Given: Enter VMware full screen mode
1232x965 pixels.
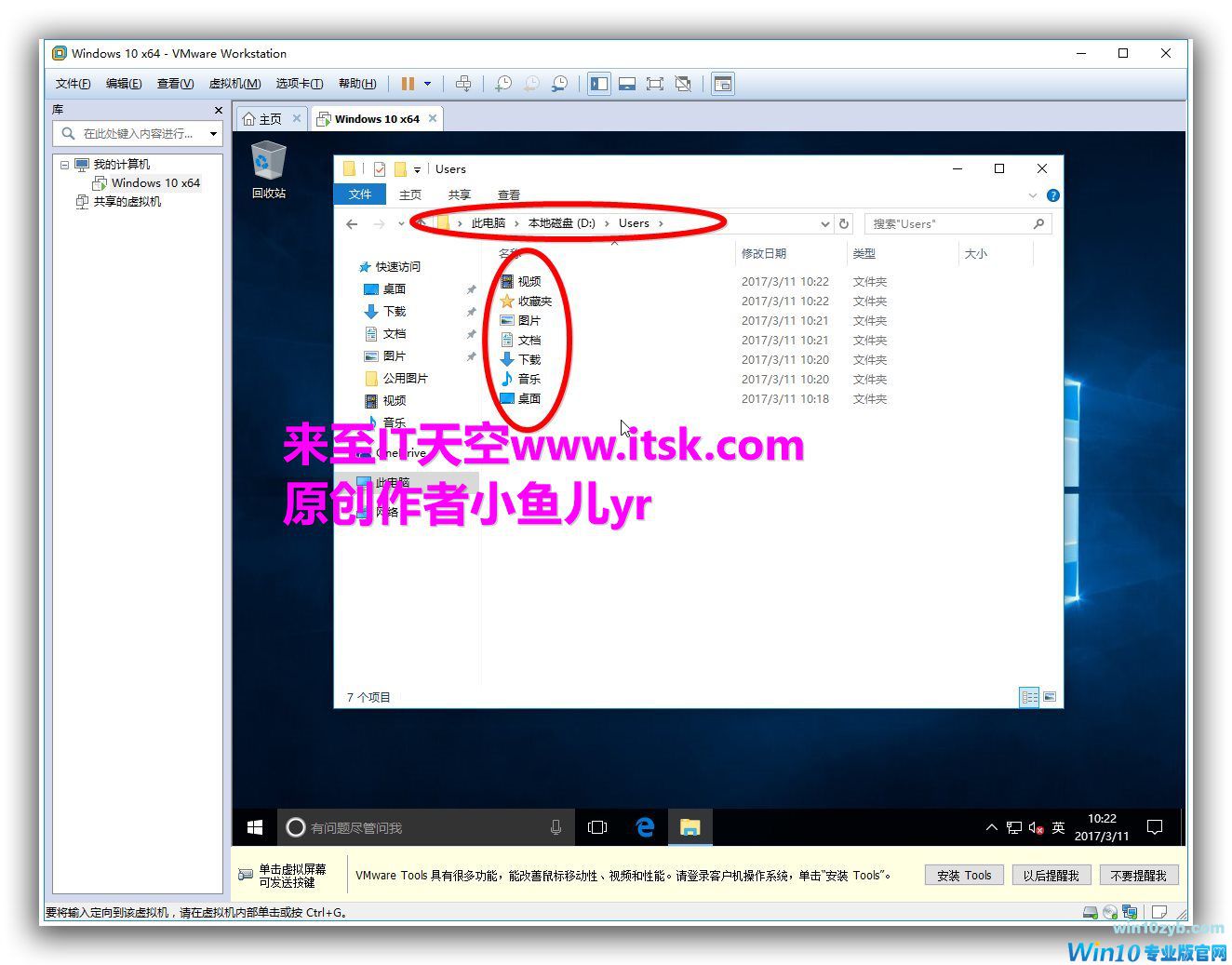Looking at the screenshot, I should [x=655, y=84].
